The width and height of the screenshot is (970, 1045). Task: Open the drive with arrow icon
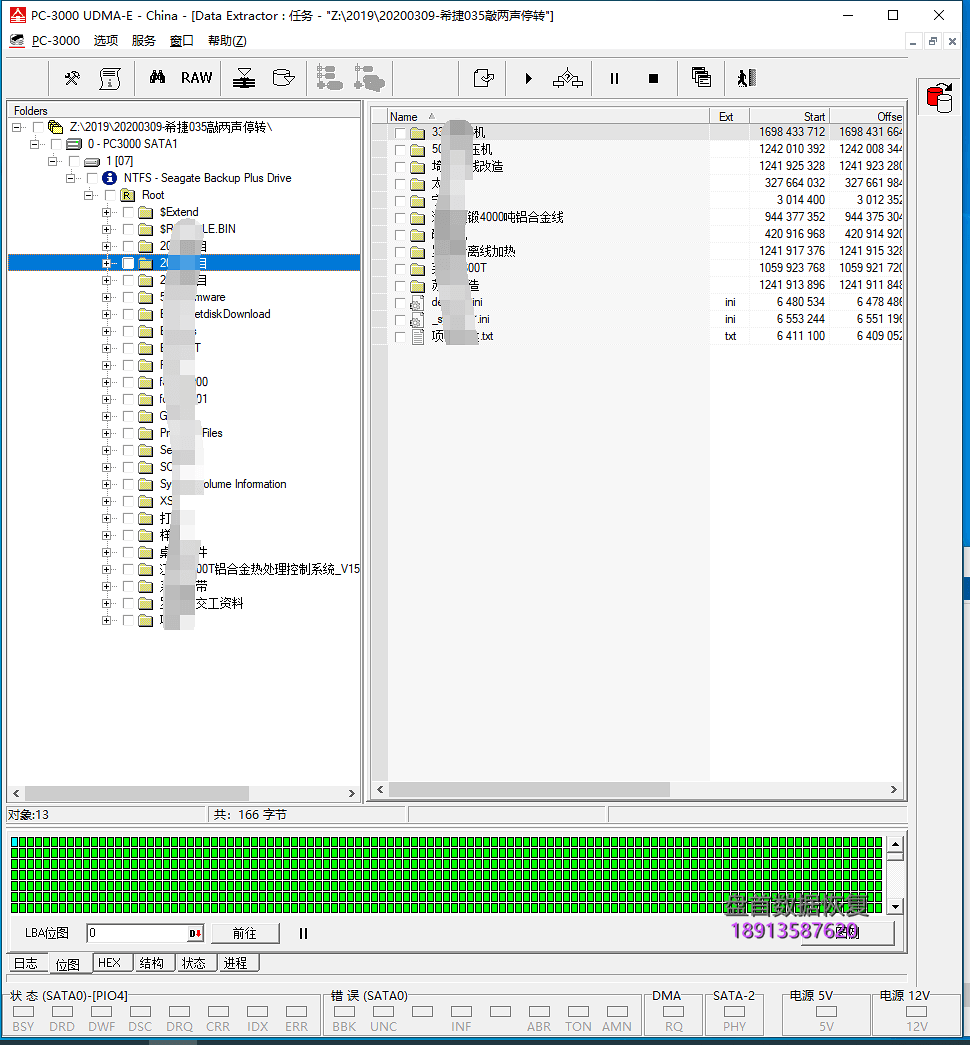pyautogui.click(x=283, y=78)
